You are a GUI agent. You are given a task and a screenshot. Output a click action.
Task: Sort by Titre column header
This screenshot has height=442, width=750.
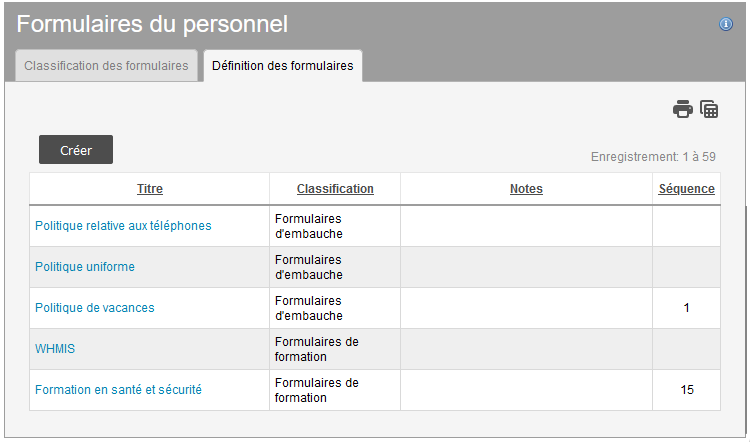pos(150,189)
